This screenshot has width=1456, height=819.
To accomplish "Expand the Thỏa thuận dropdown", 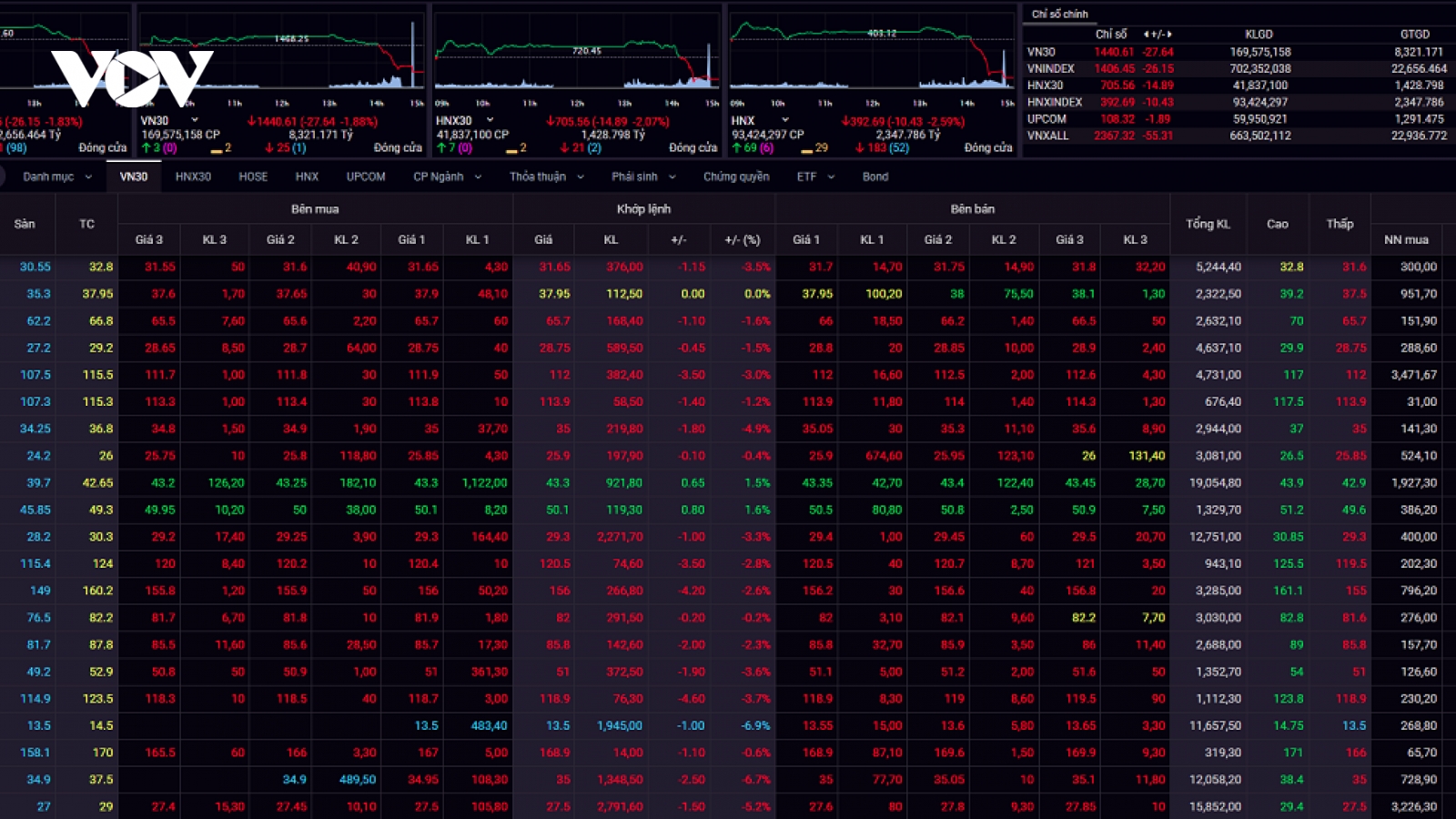I will point(546,177).
